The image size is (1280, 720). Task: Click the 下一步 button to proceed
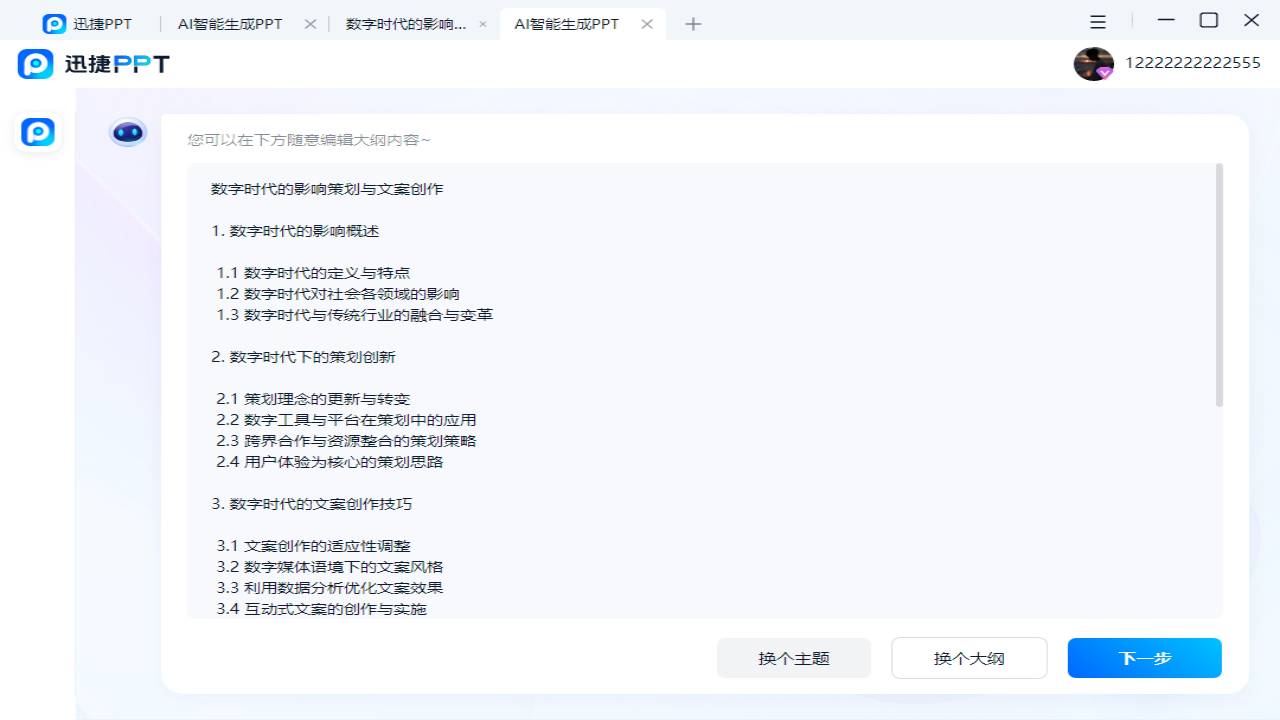tap(1143, 657)
